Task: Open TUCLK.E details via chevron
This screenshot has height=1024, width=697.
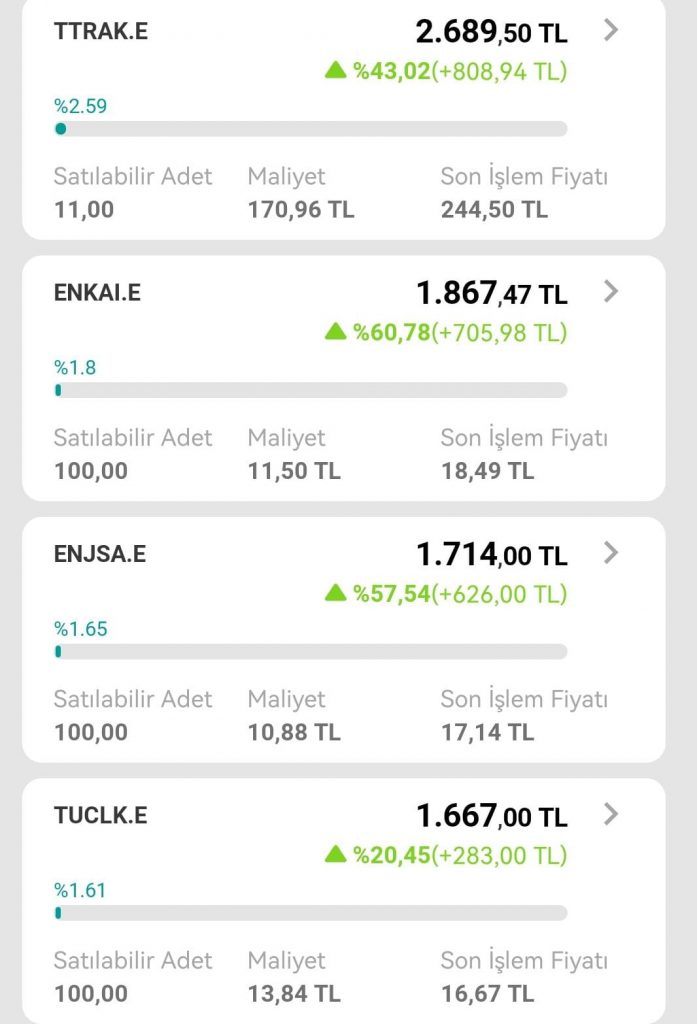Action: pos(612,815)
